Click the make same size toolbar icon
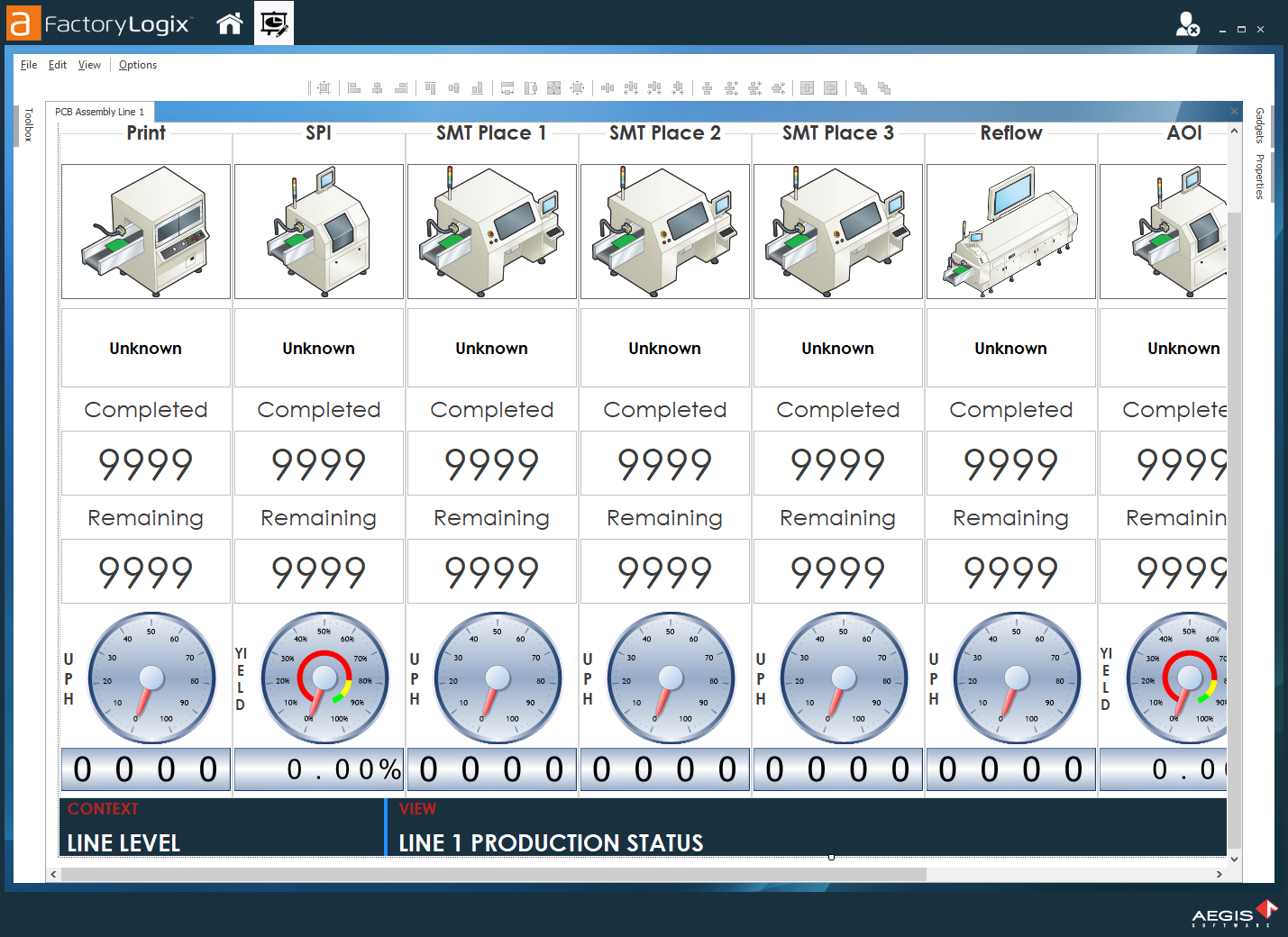Image resolution: width=1288 pixels, height=937 pixels. [x=553, y=87]
